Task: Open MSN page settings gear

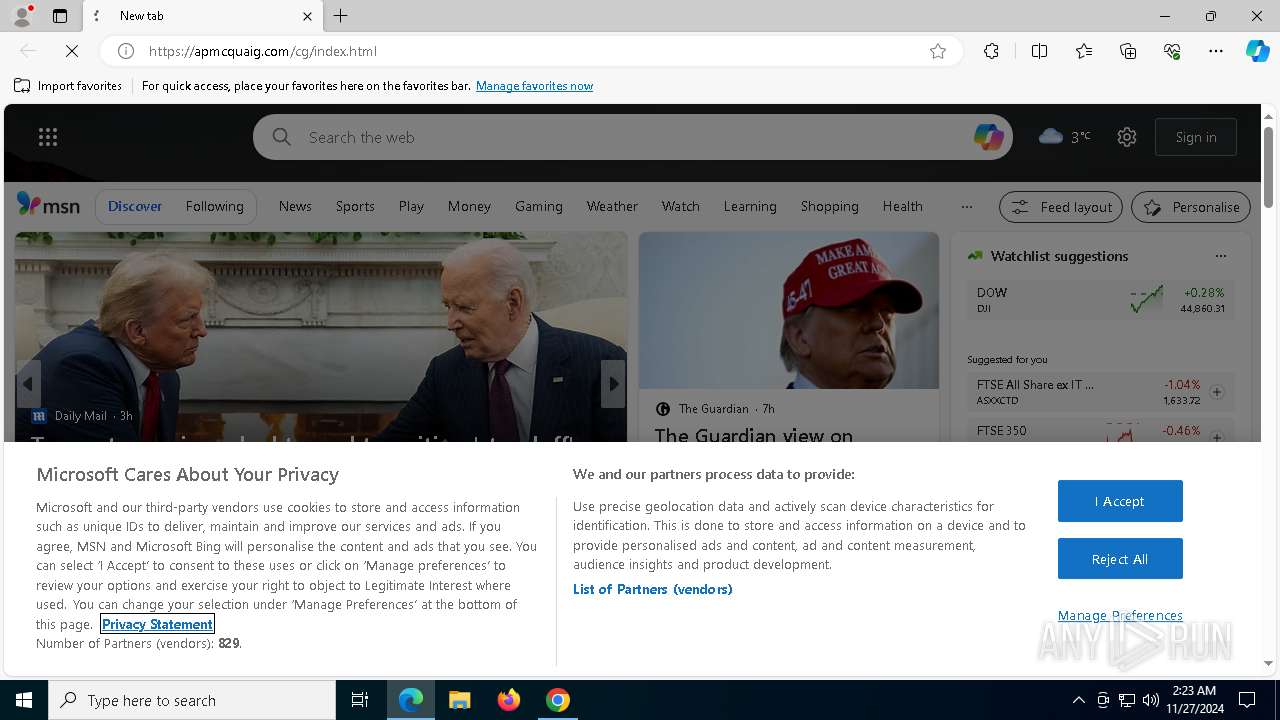Action: click(x=1127, y=137)
